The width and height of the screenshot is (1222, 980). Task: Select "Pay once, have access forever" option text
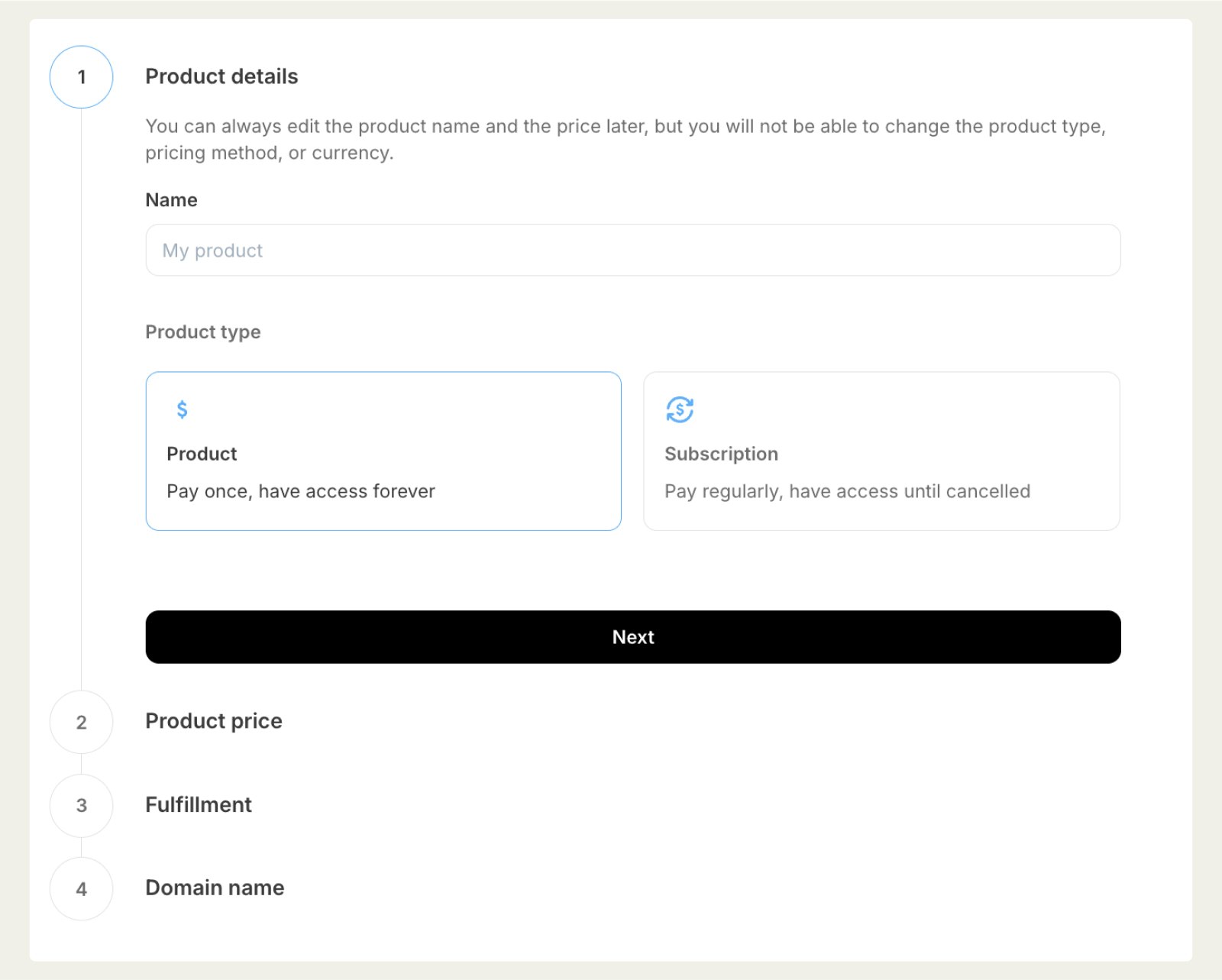tap(301, 491)
